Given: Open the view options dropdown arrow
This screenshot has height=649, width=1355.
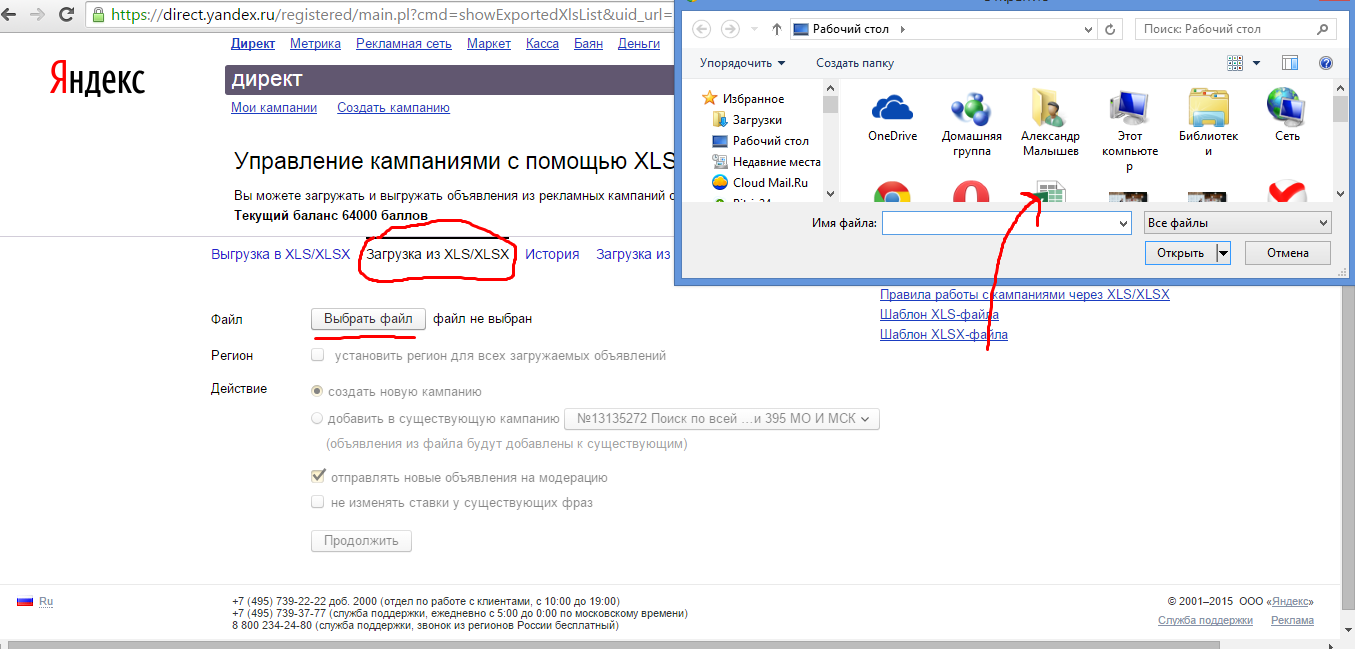Looking at the screenshot, I should click(x=1257, y=63).
